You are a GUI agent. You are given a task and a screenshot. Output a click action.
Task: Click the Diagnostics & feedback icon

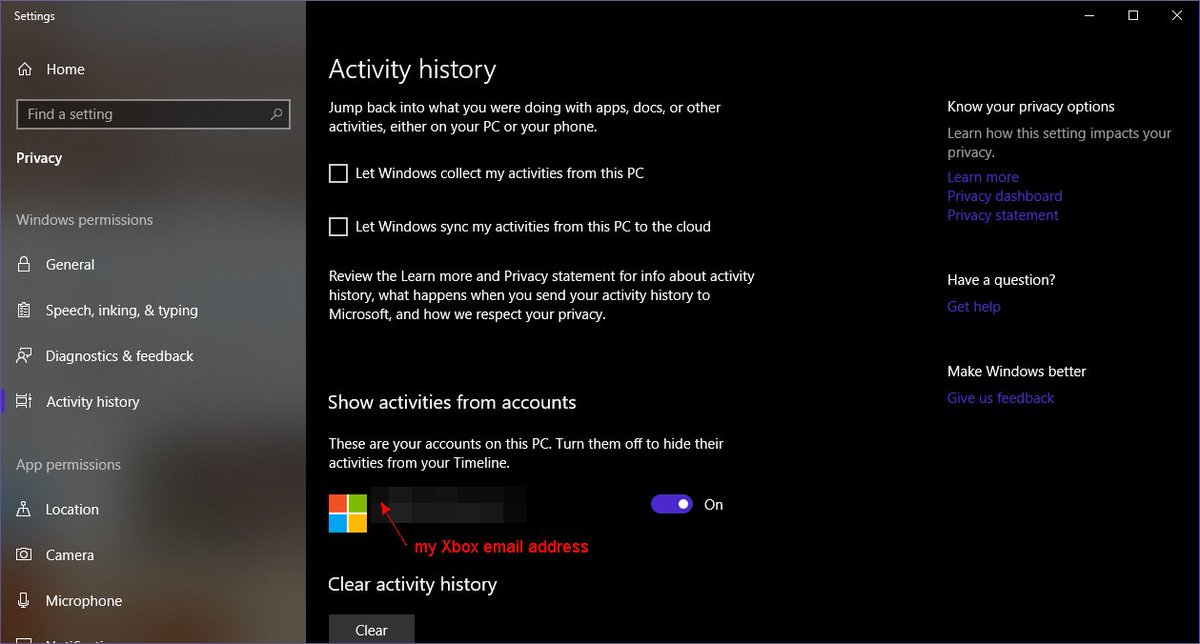coord(25,356)
